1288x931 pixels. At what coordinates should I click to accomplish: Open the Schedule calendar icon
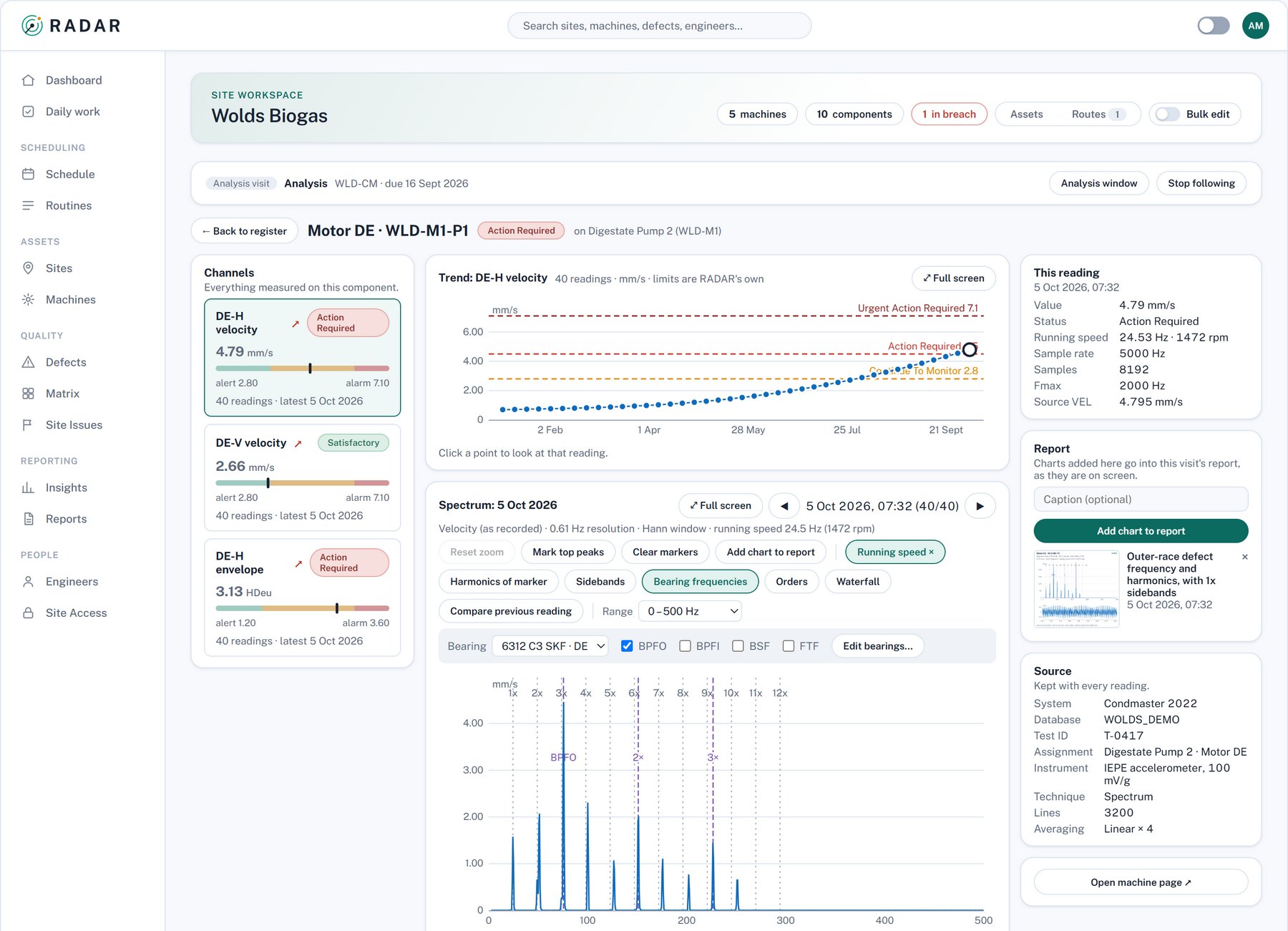tap(28, 174)
